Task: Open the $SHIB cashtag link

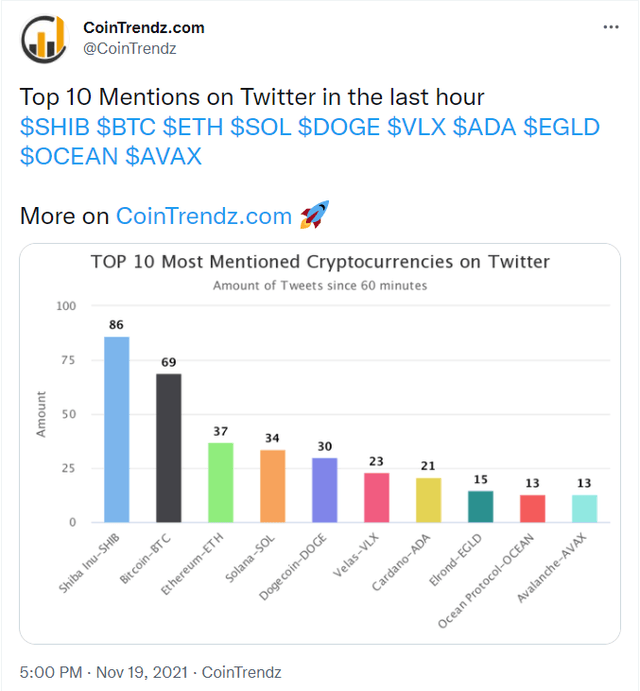Action: (x=54, y=127)
